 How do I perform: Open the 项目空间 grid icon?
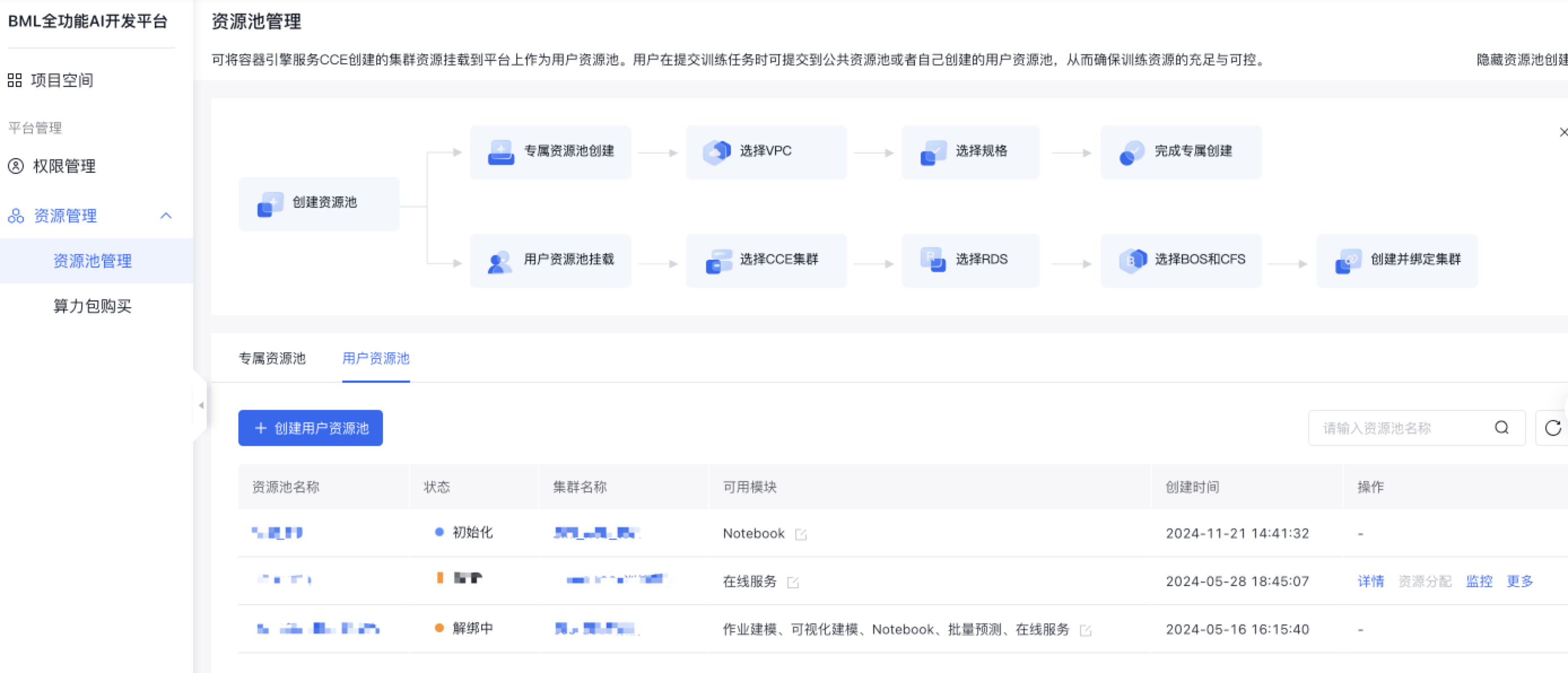click(x=15, y=80)
